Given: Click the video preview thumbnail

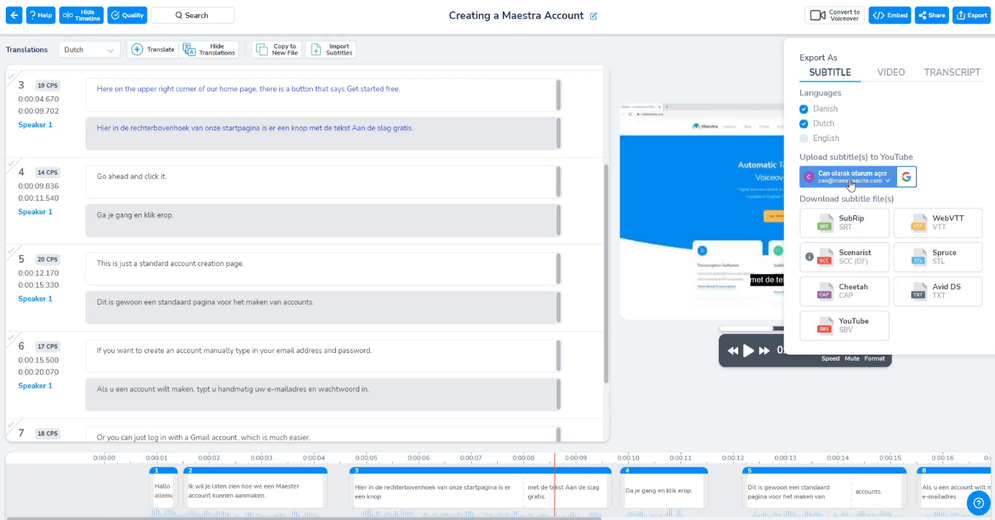Looking at the screenshot, I should 702,213.
